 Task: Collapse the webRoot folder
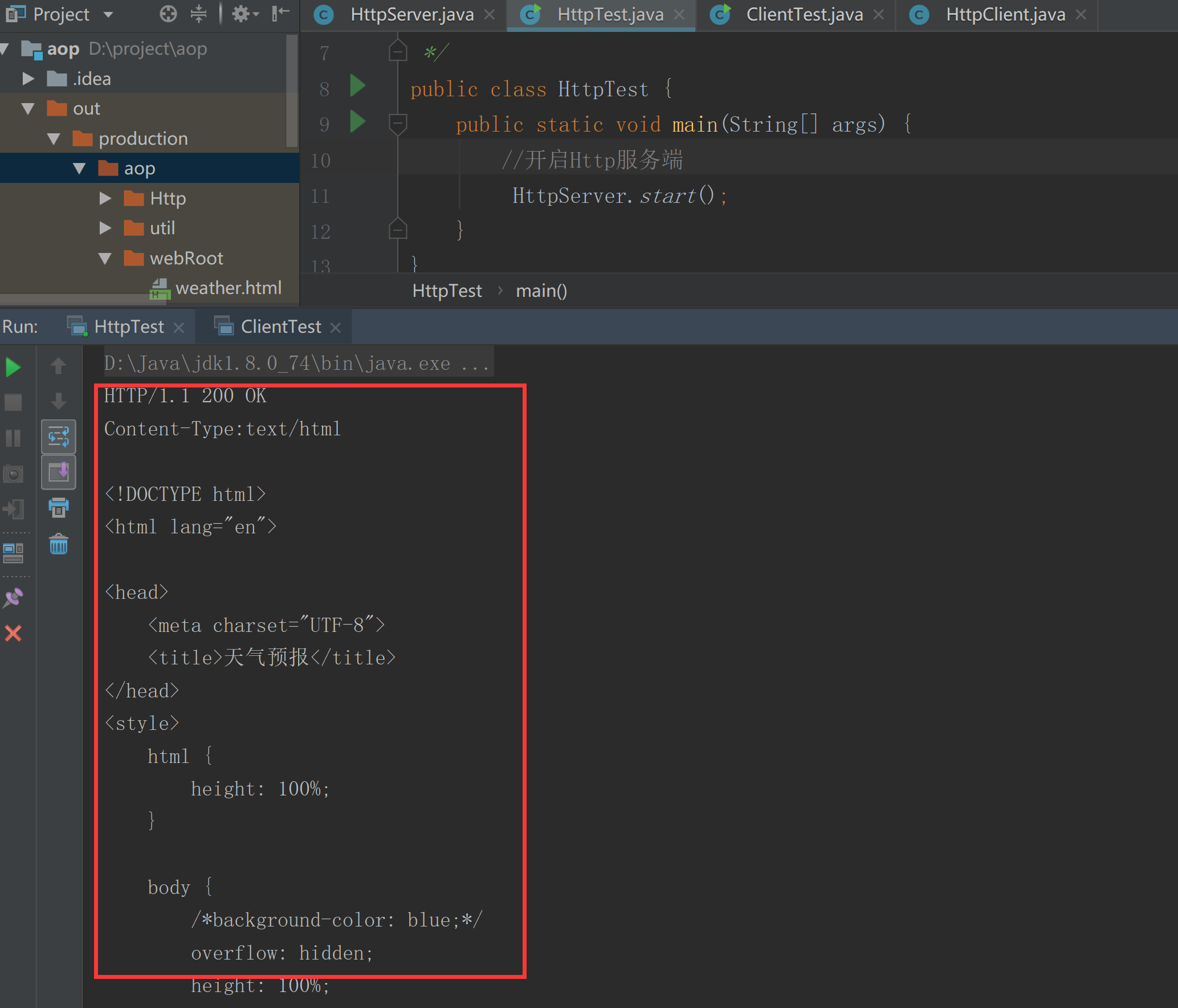point(105,258)
